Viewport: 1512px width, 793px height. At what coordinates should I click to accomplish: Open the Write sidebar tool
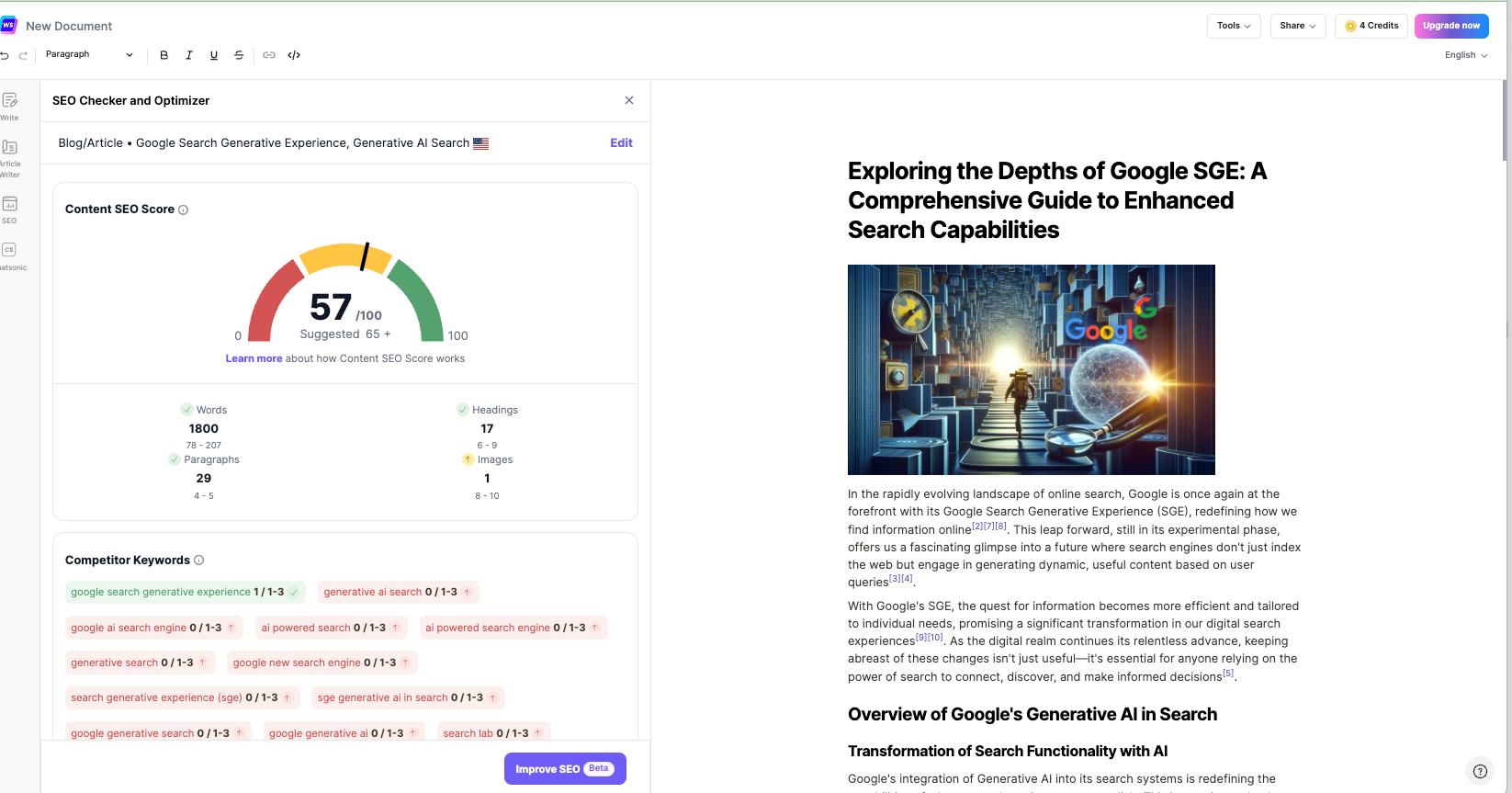[10, 106]
